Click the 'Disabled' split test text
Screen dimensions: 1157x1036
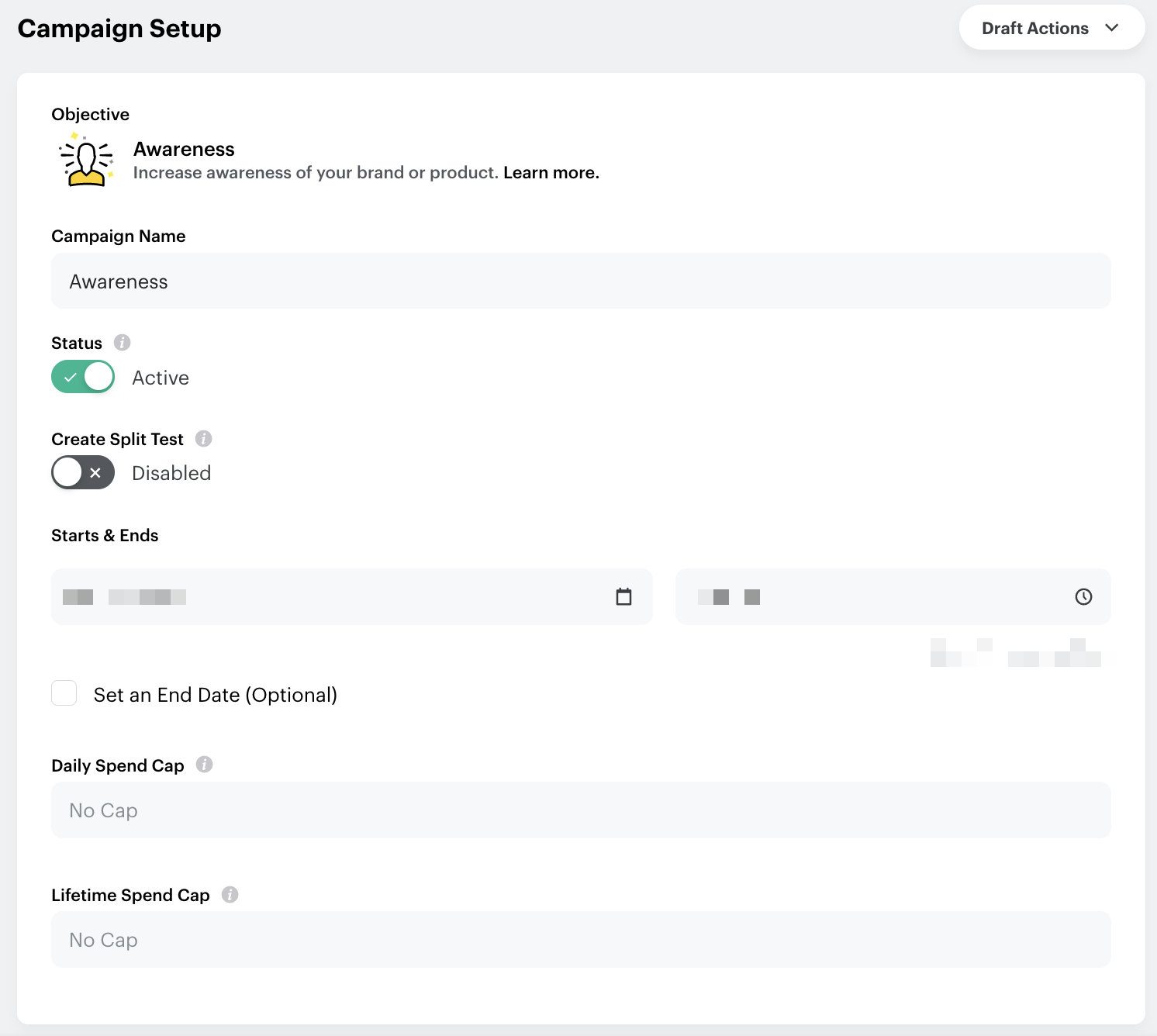[171, 473]
